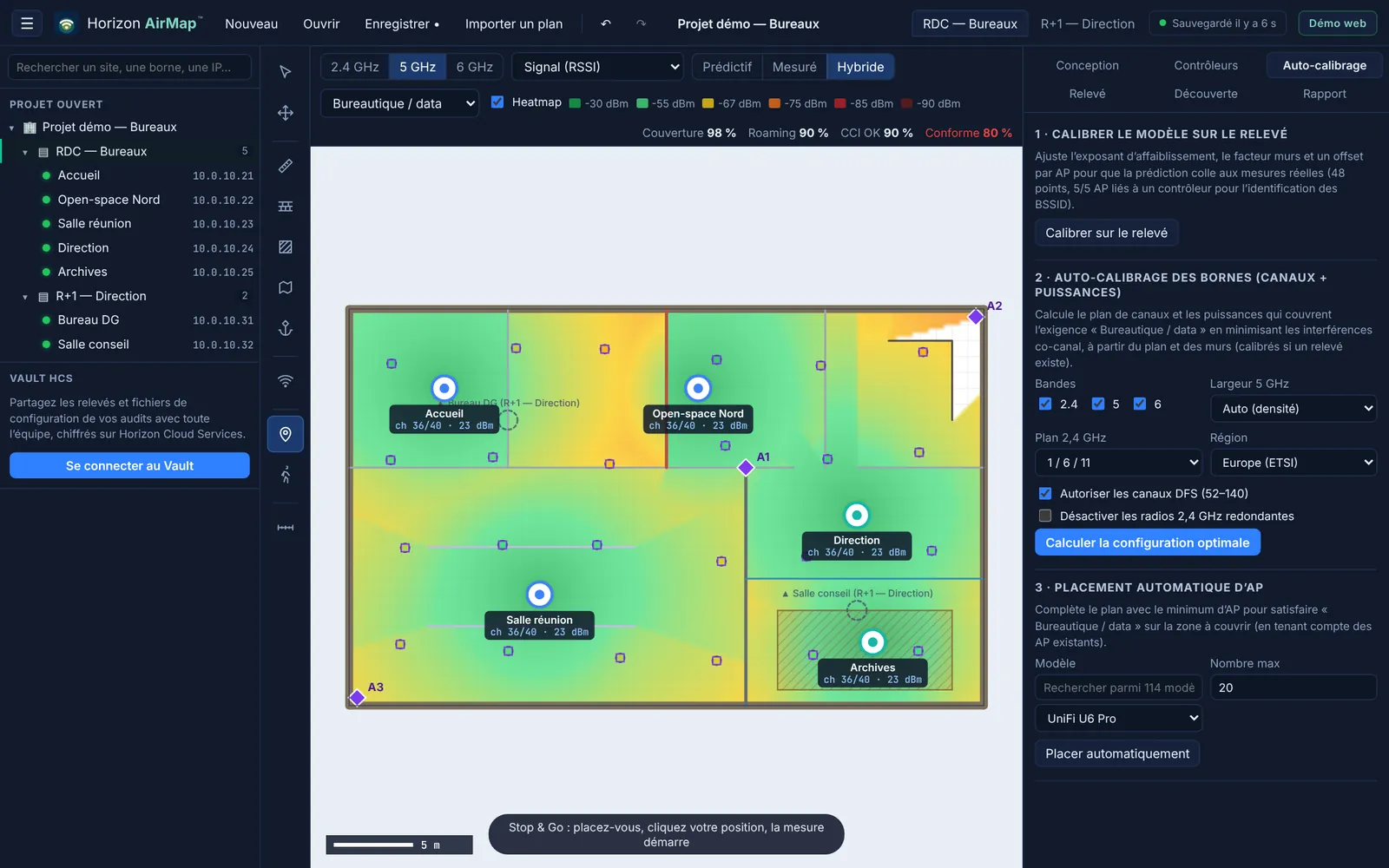Click Se connecter au Vault
This screenshot has height=868, width=1389.
tap(129, 465)
